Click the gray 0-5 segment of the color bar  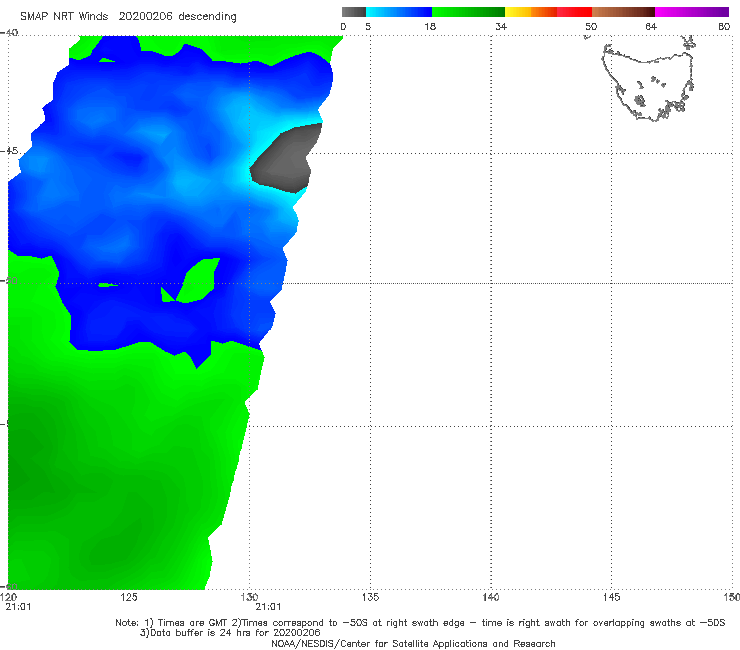coord(353,12)
